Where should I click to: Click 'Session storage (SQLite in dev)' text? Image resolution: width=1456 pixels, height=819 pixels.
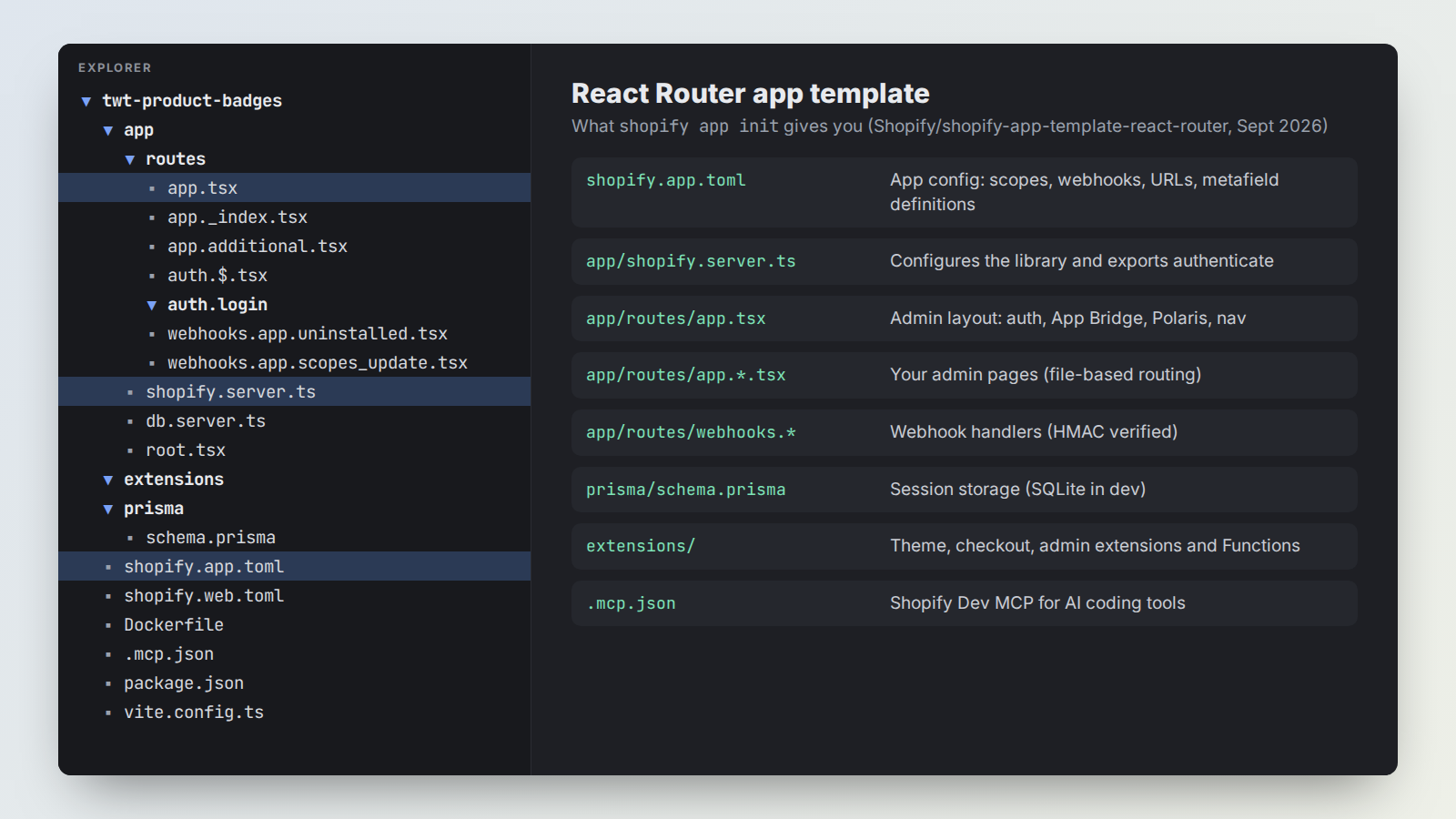pyautogui.click(x=1017, y=490)
